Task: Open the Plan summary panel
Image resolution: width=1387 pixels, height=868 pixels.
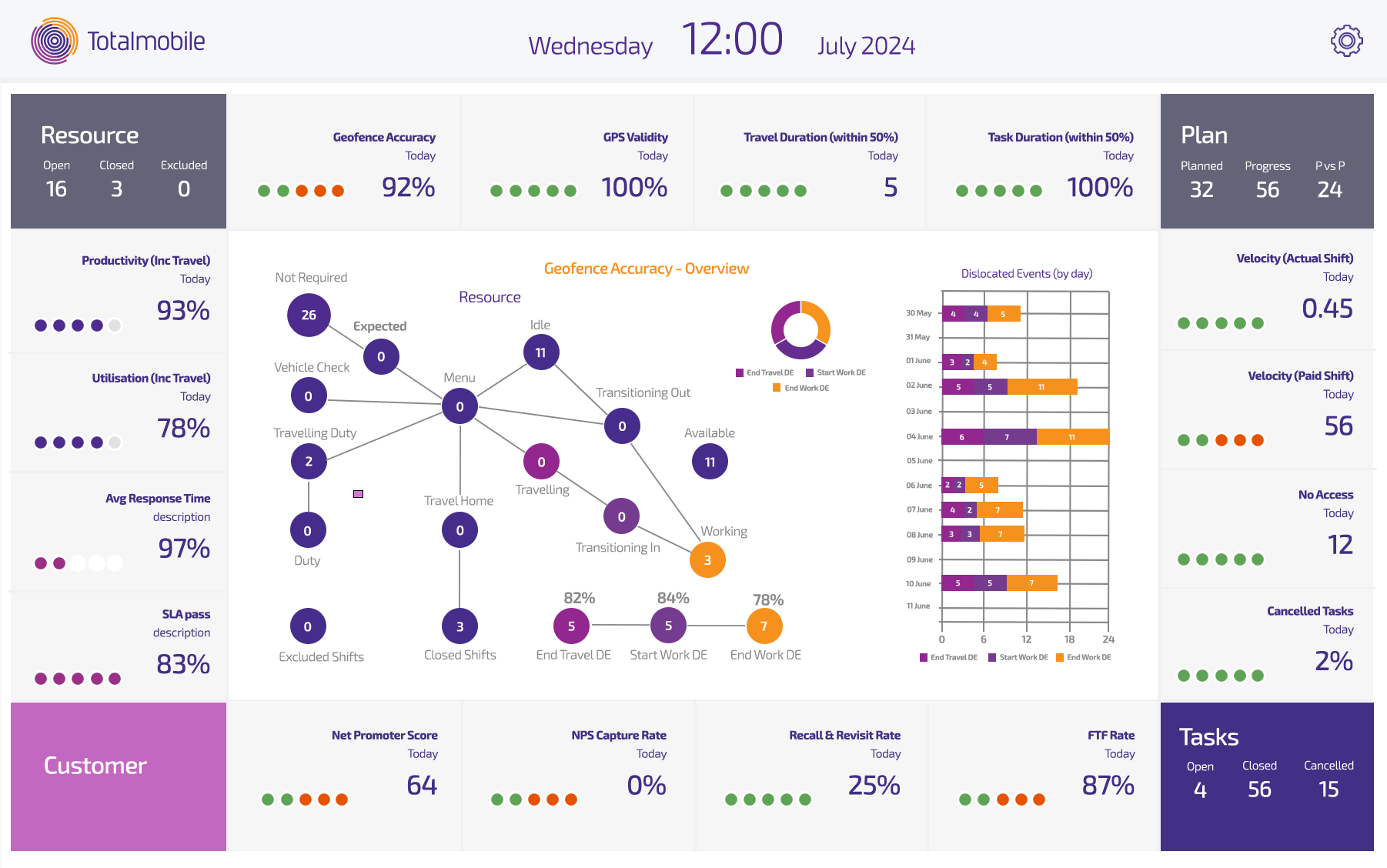Action: (1267, 162)
